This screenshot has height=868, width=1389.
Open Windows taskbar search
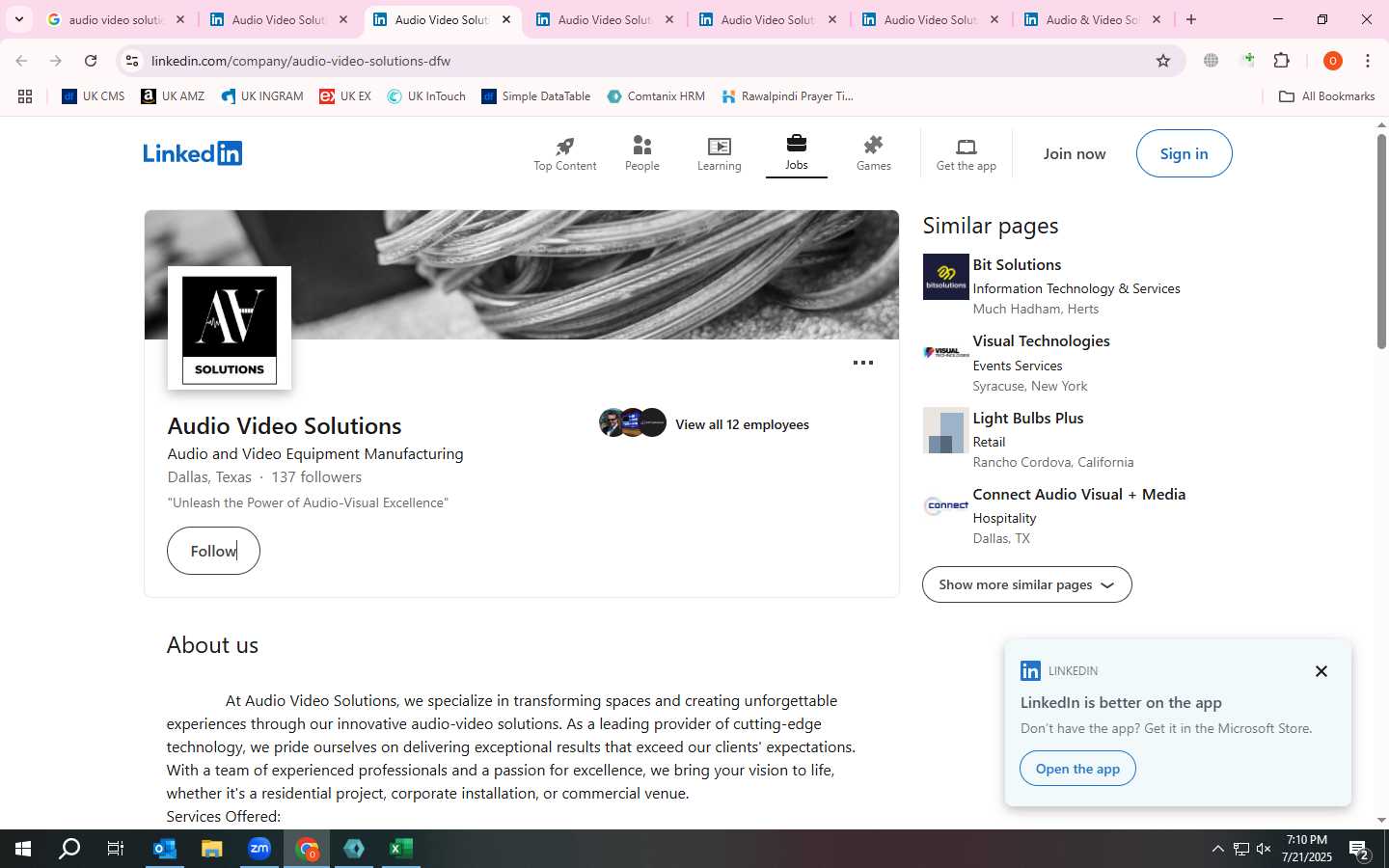(69, 849)
